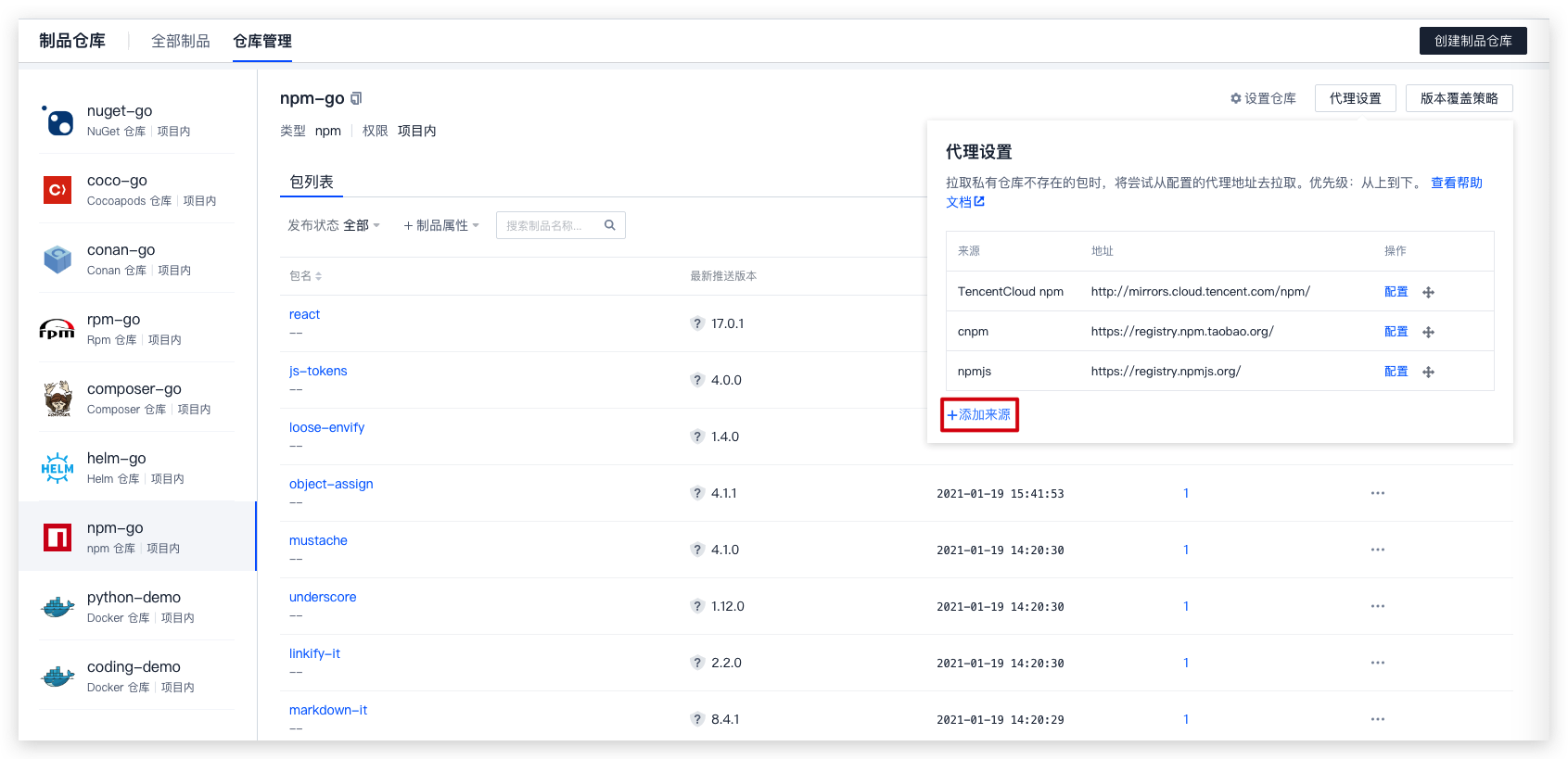Click the 版本覆盖策略 button
The image size is (1568, 759).
coord(1459,98)
